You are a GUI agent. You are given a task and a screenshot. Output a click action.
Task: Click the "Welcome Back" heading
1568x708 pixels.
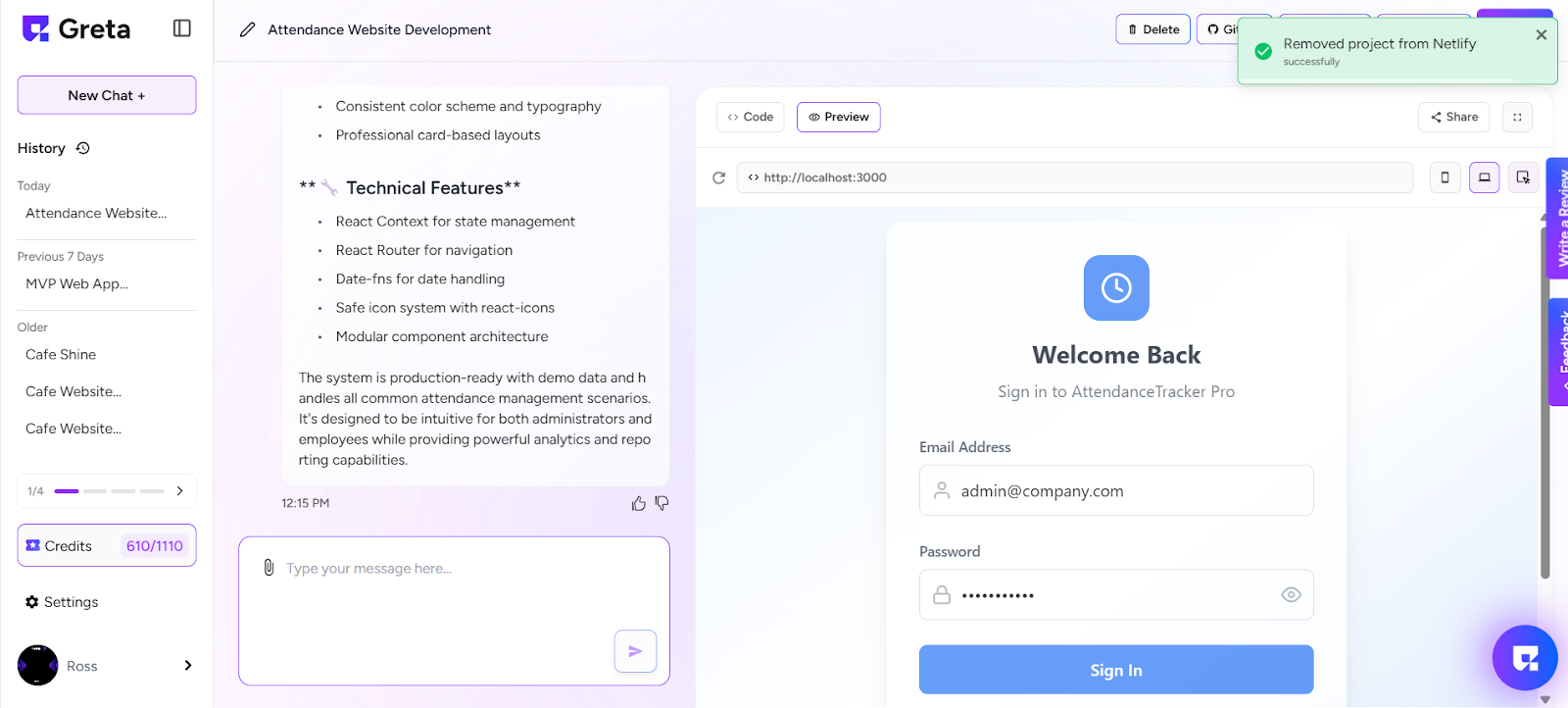click(1116, 355)
